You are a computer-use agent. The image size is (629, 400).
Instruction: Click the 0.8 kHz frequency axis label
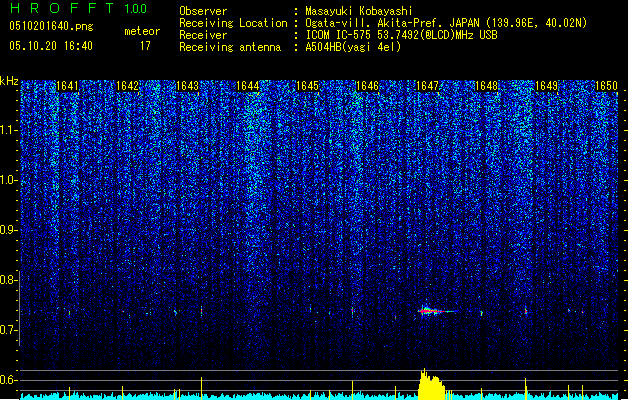pyautogui.click(x=8, y=280)
